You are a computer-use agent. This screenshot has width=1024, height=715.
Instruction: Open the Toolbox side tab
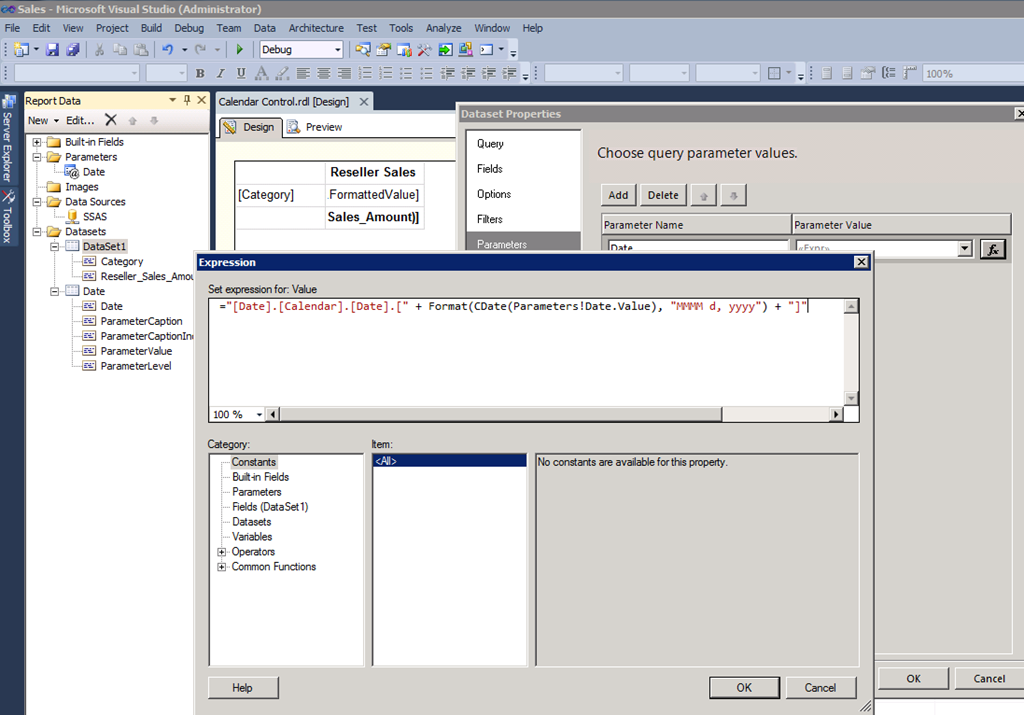pos(8,216)
